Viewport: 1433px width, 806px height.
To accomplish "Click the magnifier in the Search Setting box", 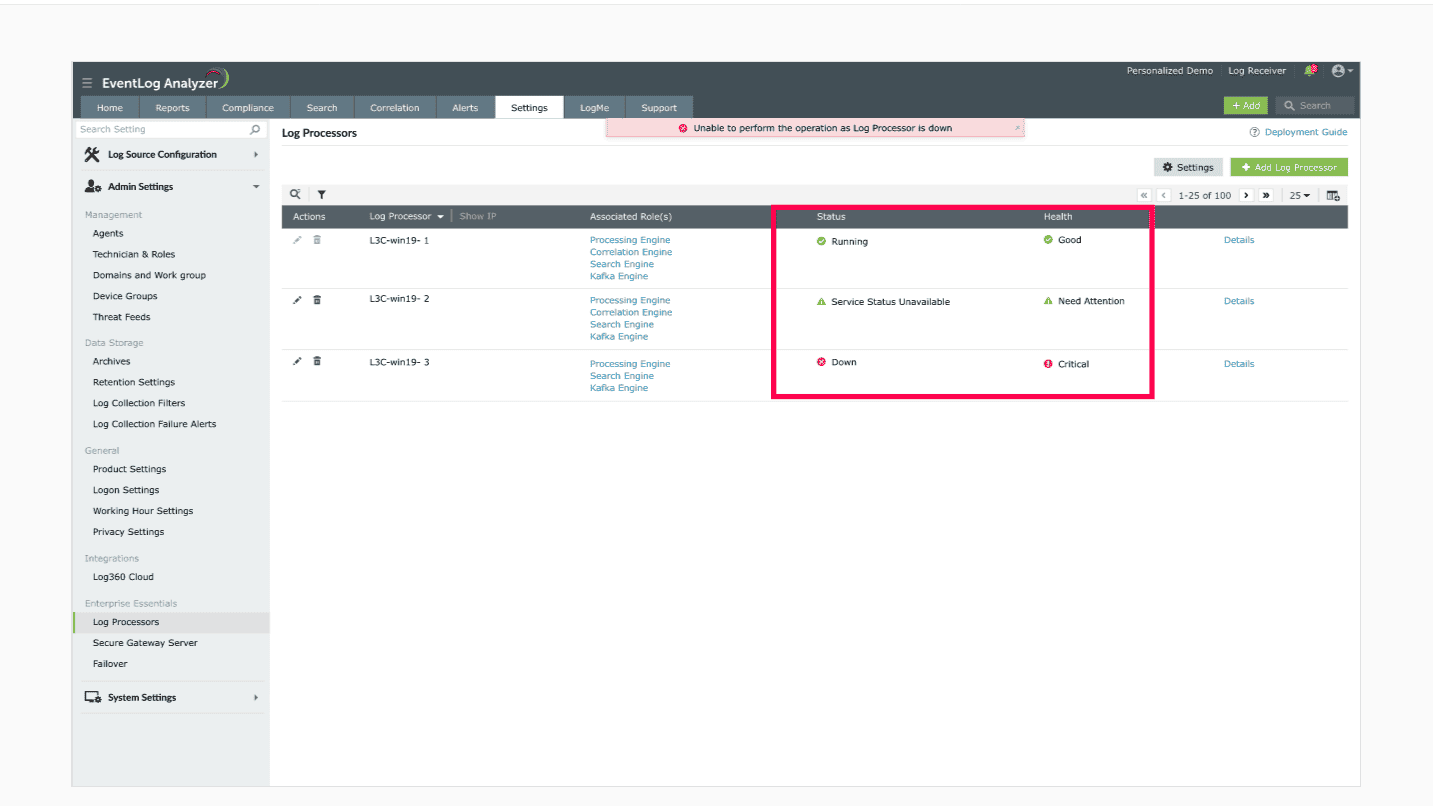I will (x=255, y=129).
